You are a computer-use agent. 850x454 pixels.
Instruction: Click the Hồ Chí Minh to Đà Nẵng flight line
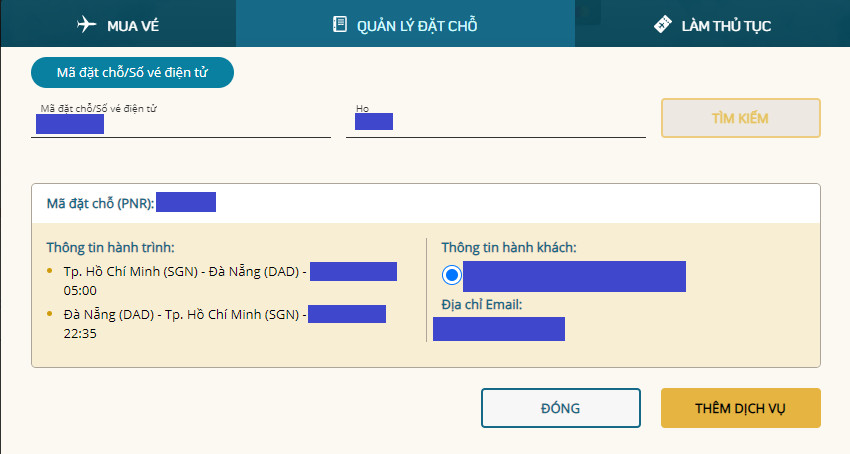pos(185,272)
